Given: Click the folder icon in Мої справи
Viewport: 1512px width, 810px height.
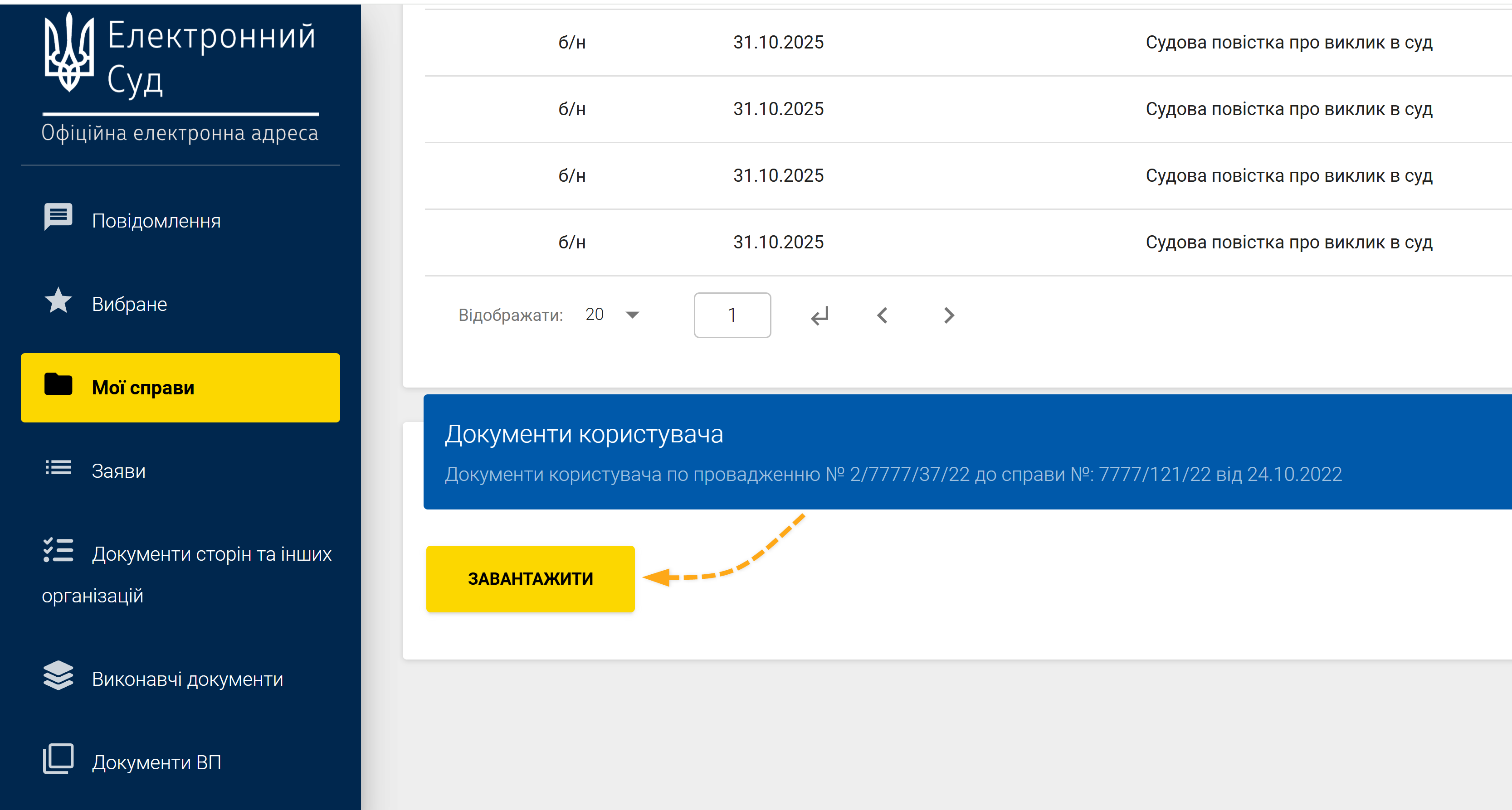Looking at the screenshot, I should click(x=58, y=385).
